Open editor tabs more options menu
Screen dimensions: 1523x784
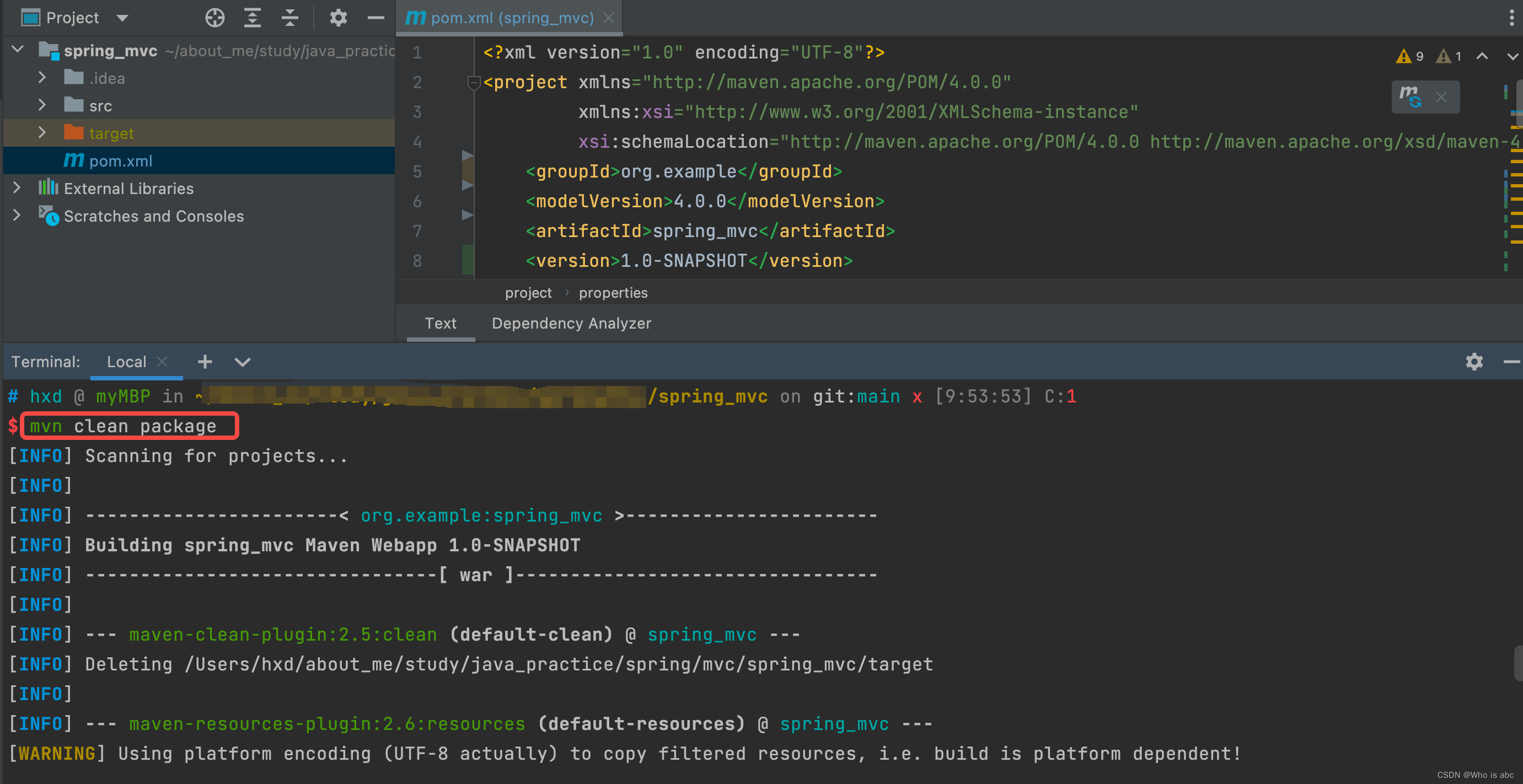[x=1512, y=18]
